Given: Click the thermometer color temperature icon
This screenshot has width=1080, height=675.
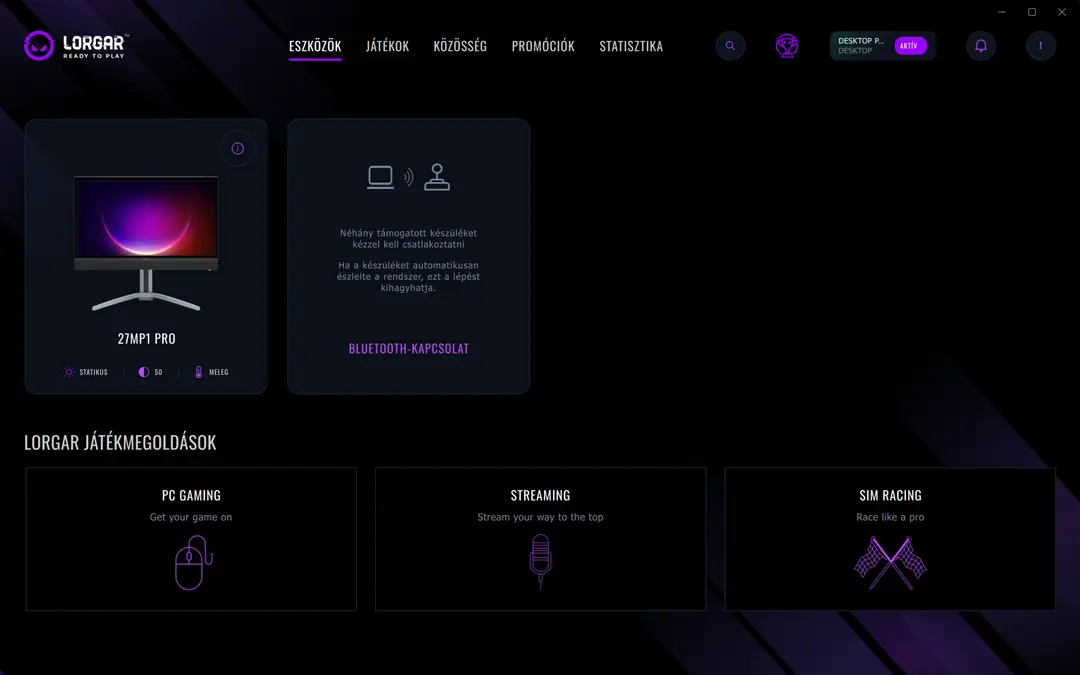Looking at the screenshot, I should tap(198, 372).
